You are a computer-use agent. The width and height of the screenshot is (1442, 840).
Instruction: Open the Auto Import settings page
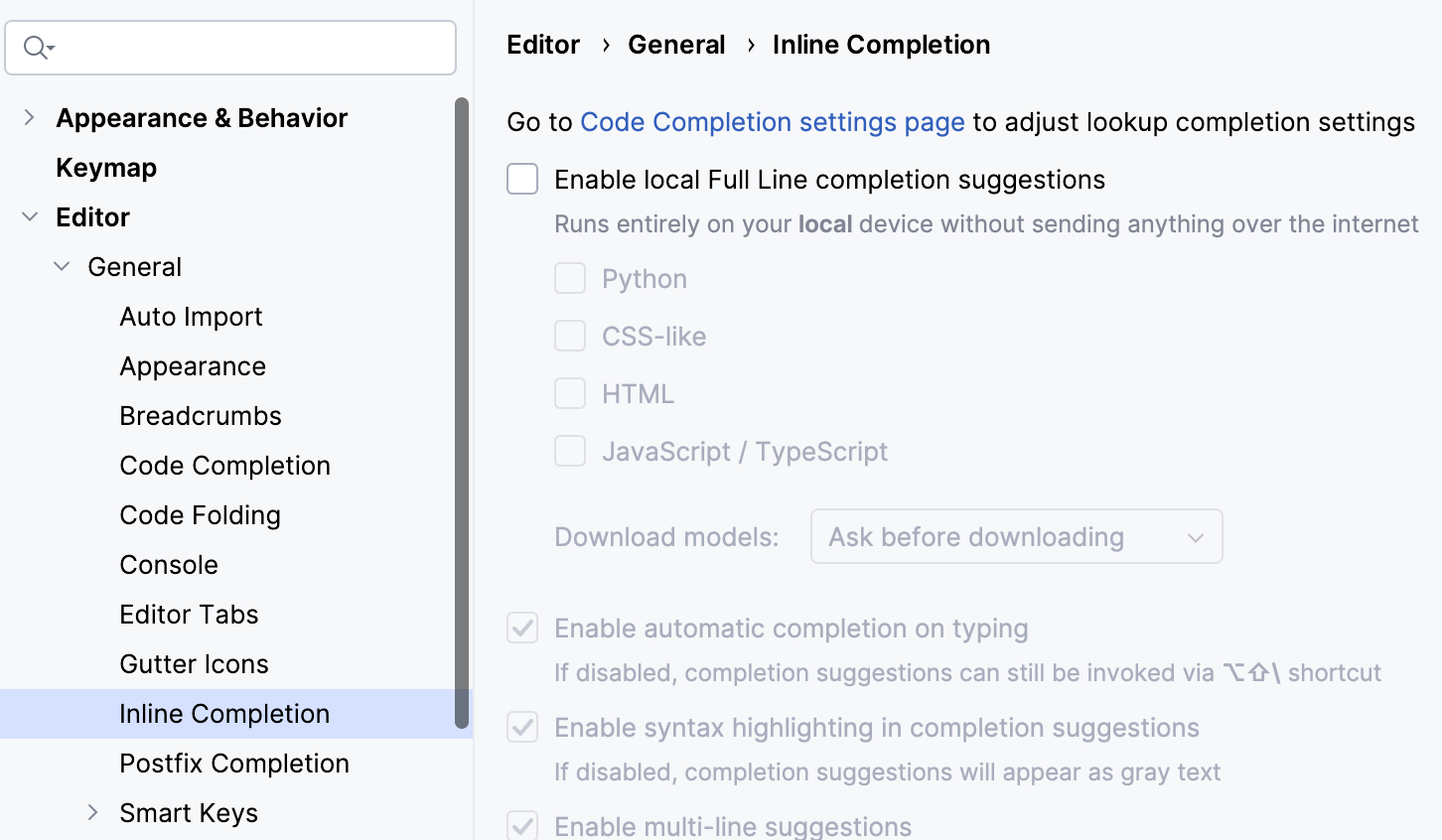coord(191,317)
